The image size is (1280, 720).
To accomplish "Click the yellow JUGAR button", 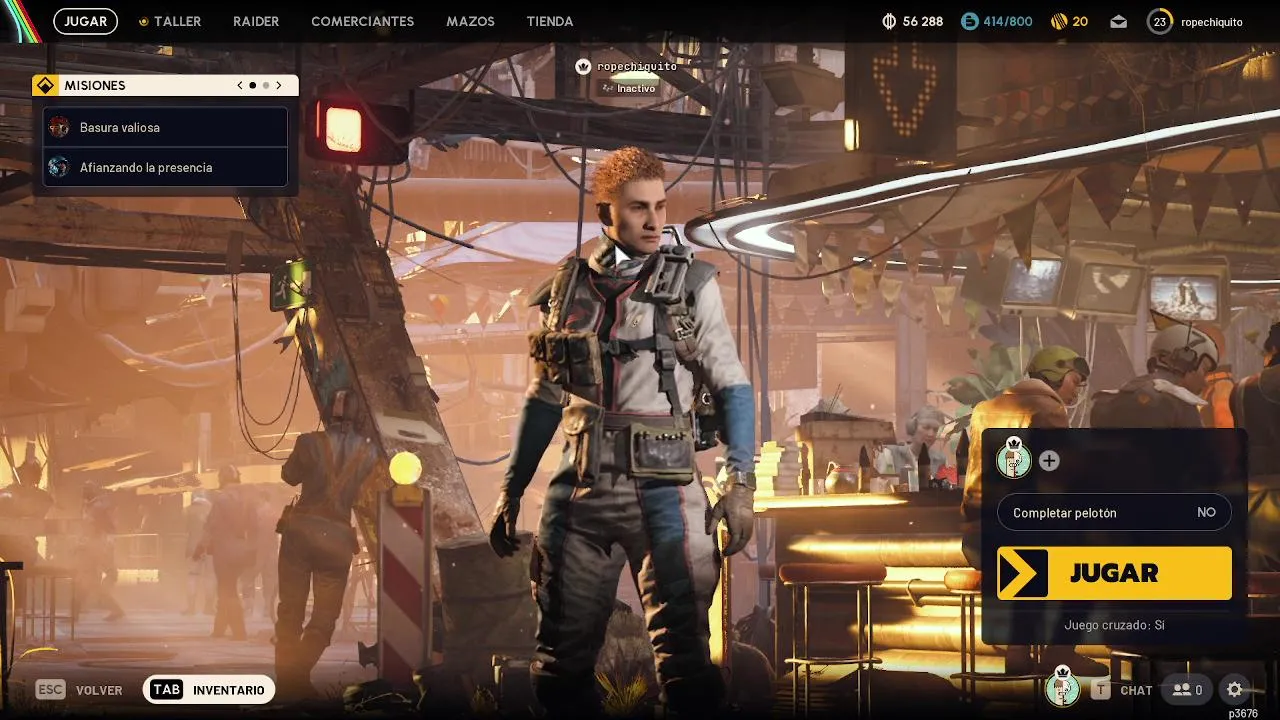I will pos(1114,573).
